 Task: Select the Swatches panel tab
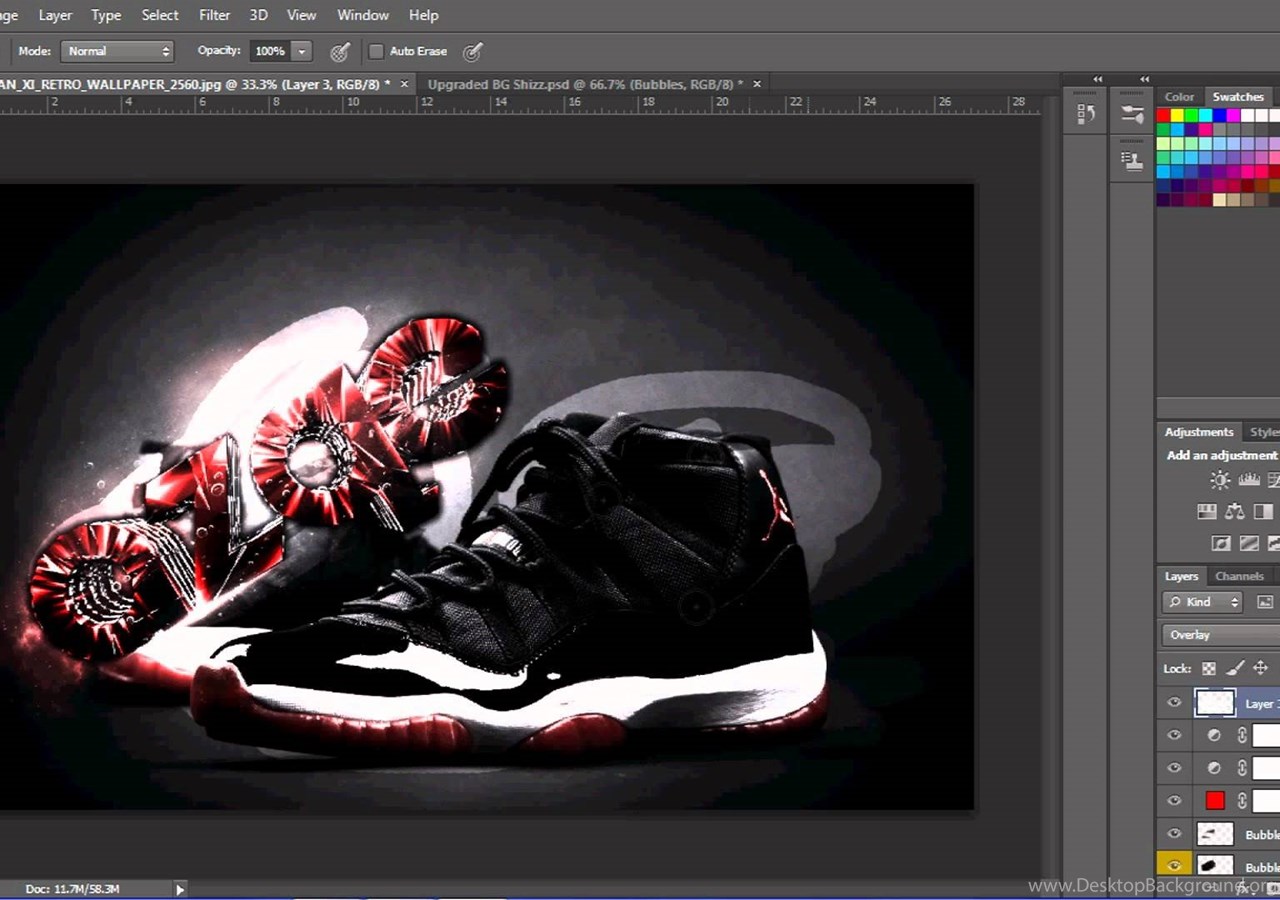pyautogui.click(x=1238, y=97)
